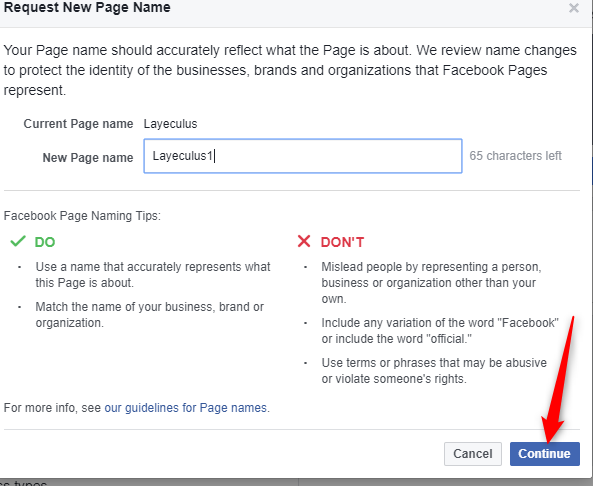Click the Continue button
Image resolution: width=593 pixels, height=486 pixels.
pyautogui.click(x=544, y=453)
